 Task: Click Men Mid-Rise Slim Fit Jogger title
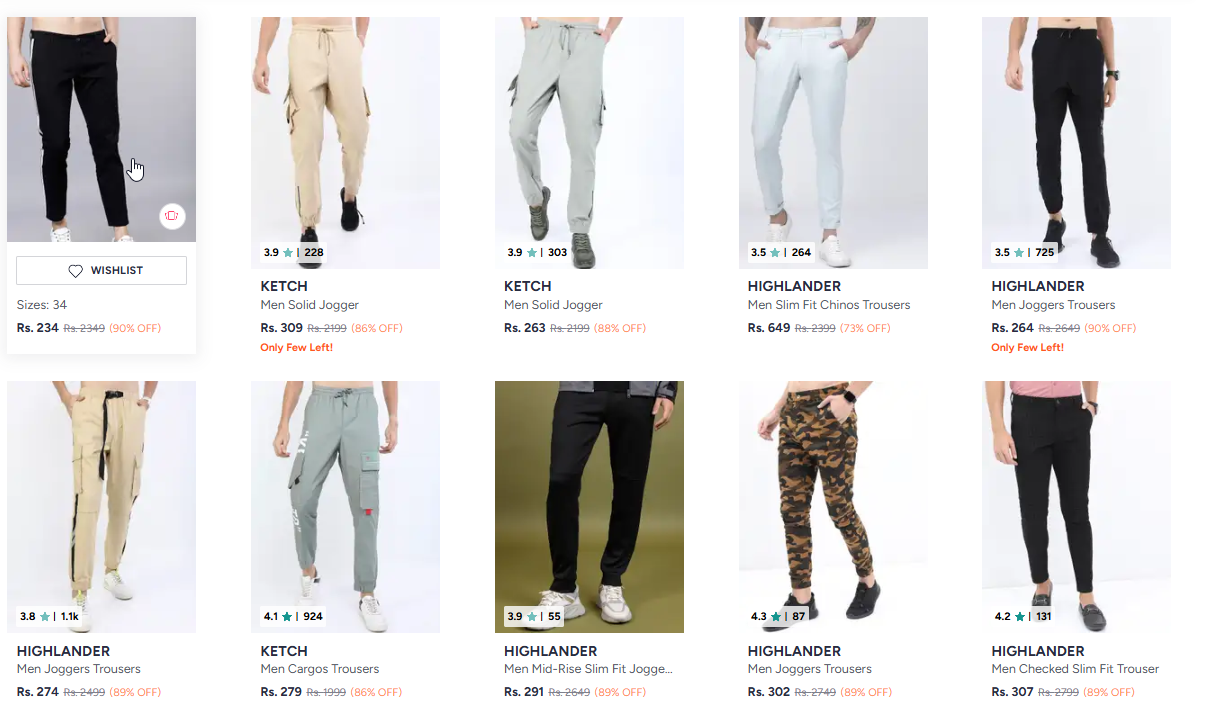588,669
